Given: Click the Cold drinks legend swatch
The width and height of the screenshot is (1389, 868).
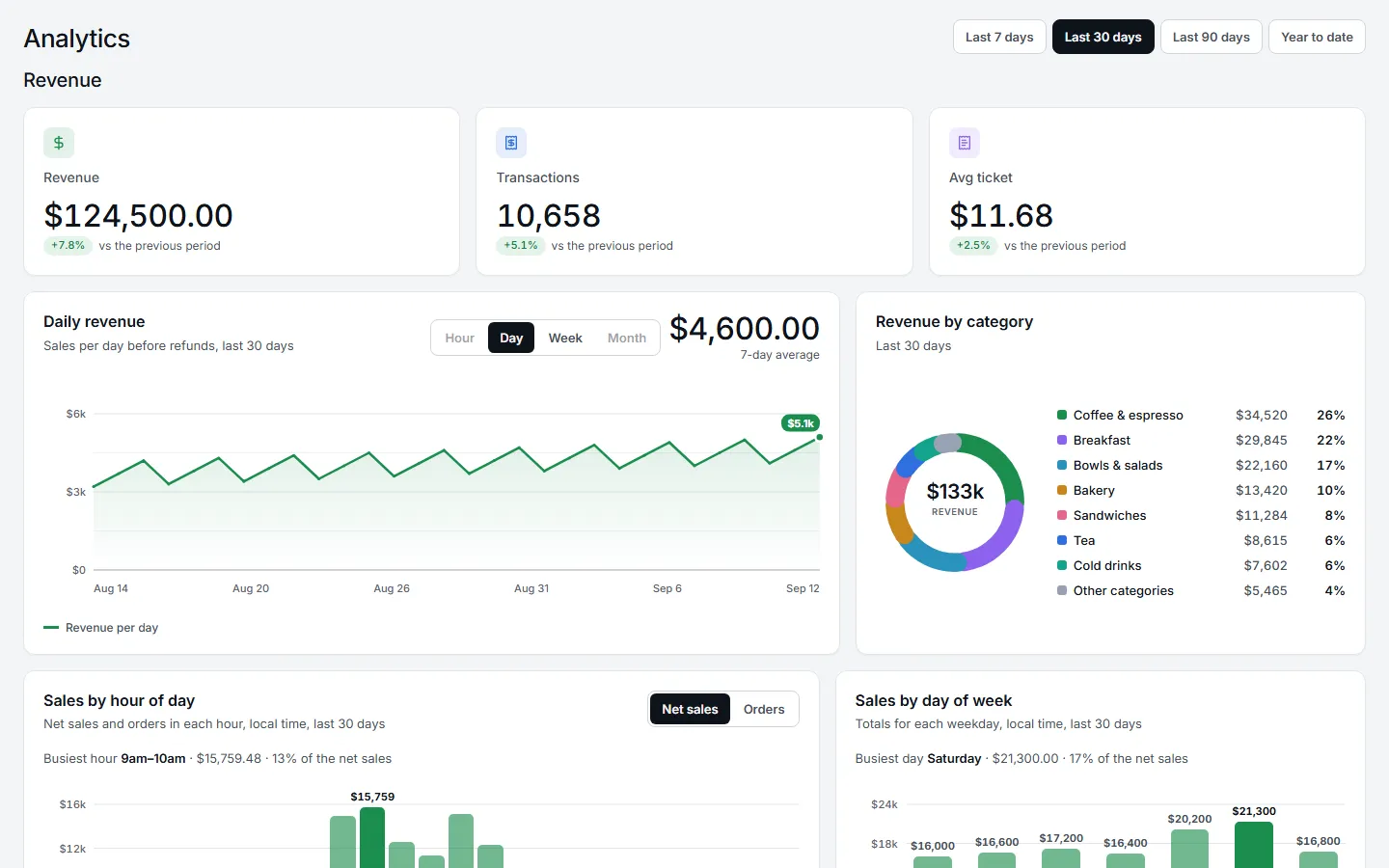Looking at the screenshot, I should coord(1062,565).
